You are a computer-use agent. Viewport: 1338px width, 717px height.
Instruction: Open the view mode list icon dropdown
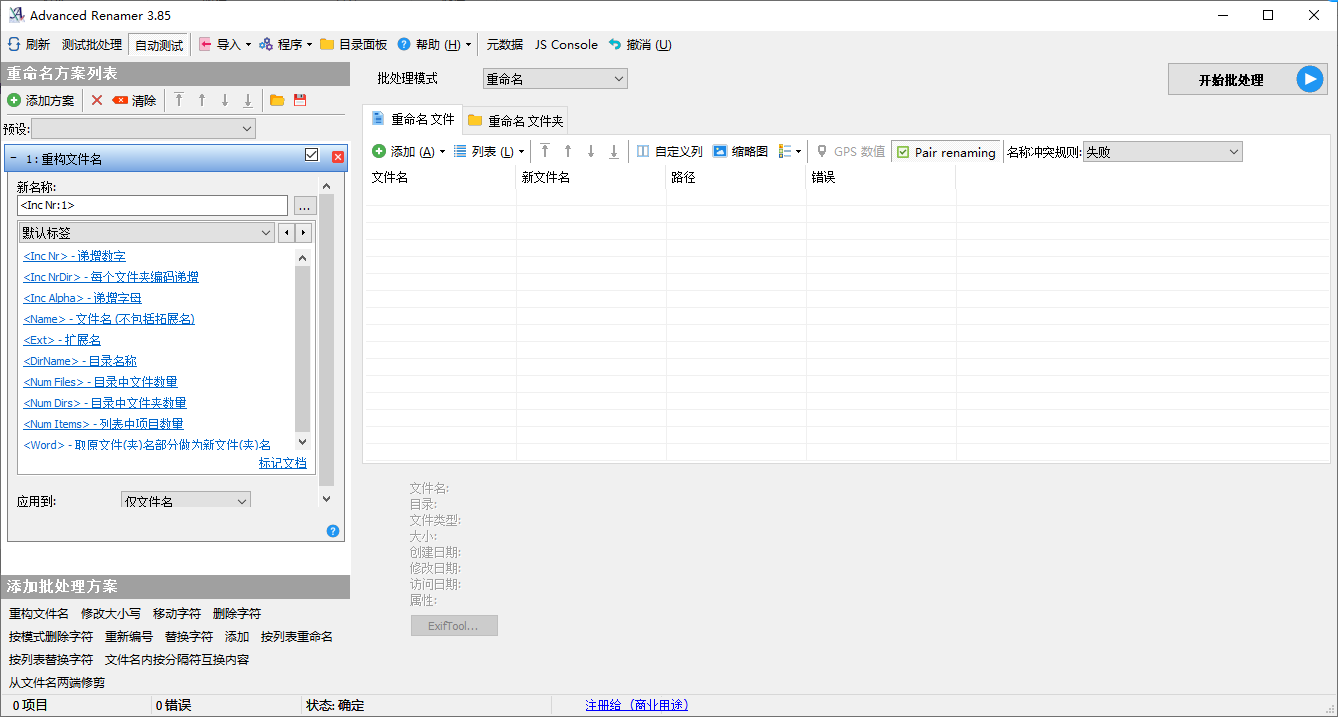click(790, 151)
